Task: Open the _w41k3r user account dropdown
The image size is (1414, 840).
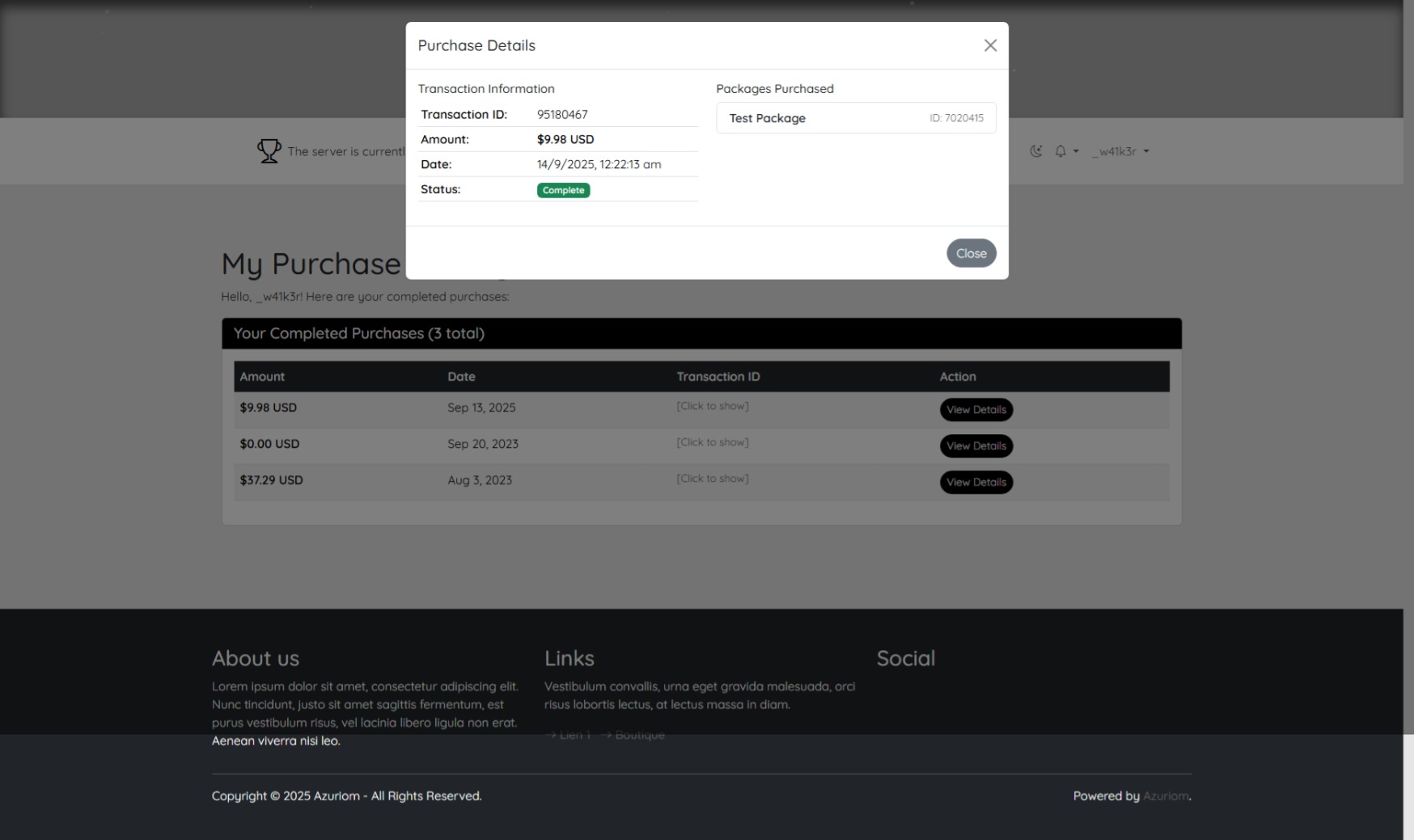Action: click(1120, 151)
